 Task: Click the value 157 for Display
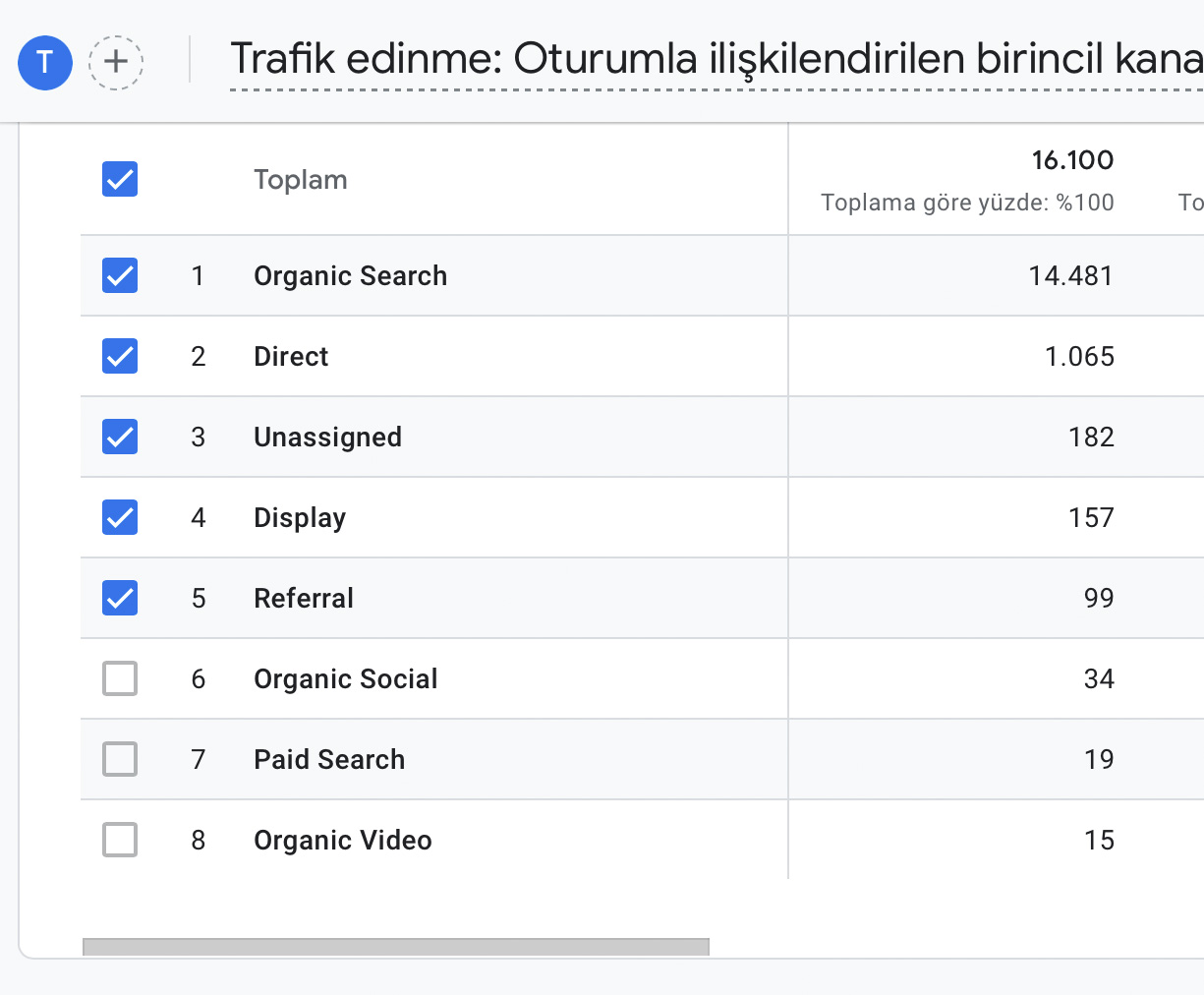click(1091, 518)
